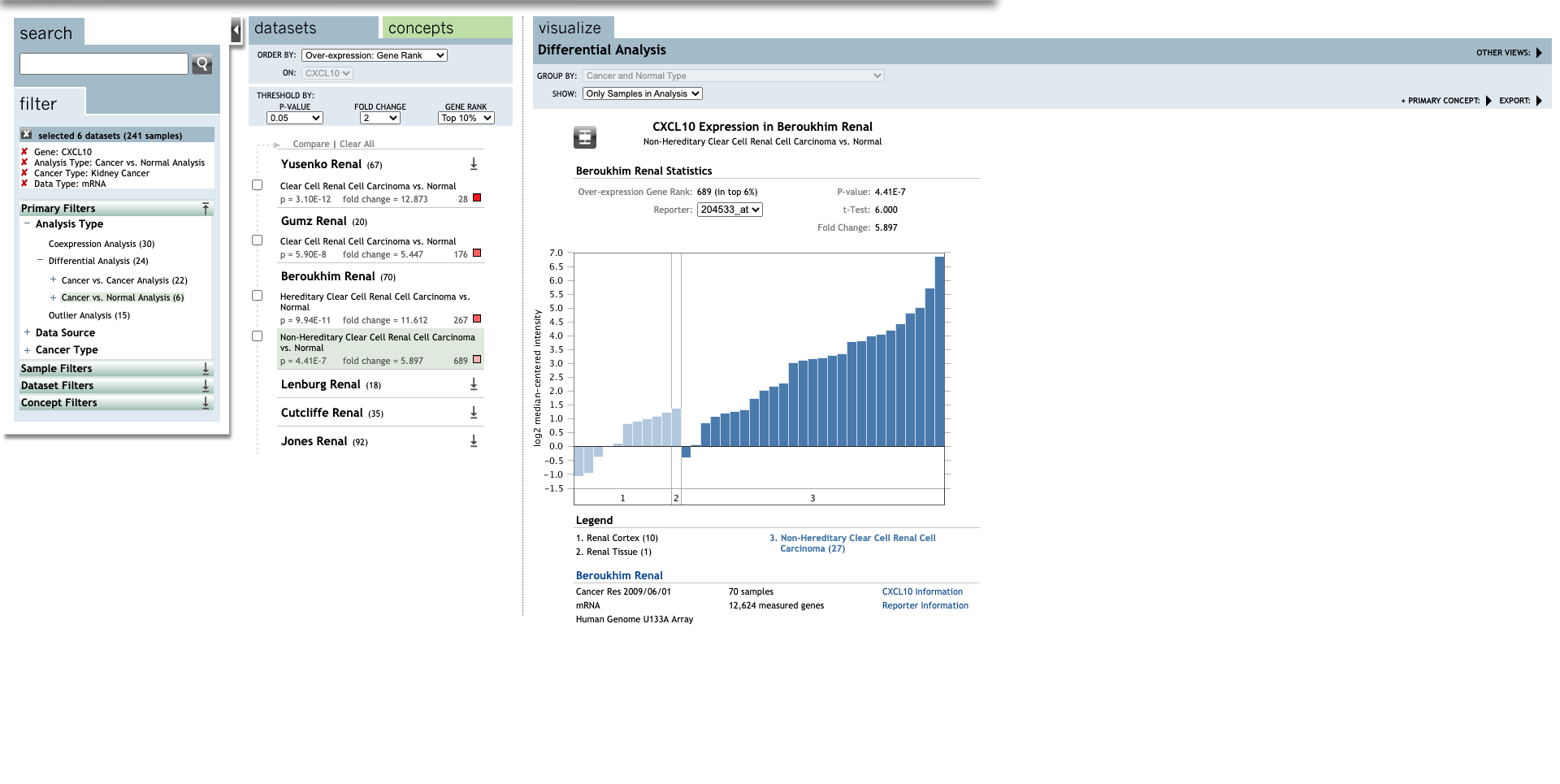Open the Beroukhim Renal dataset link

[x=619, y=575]
